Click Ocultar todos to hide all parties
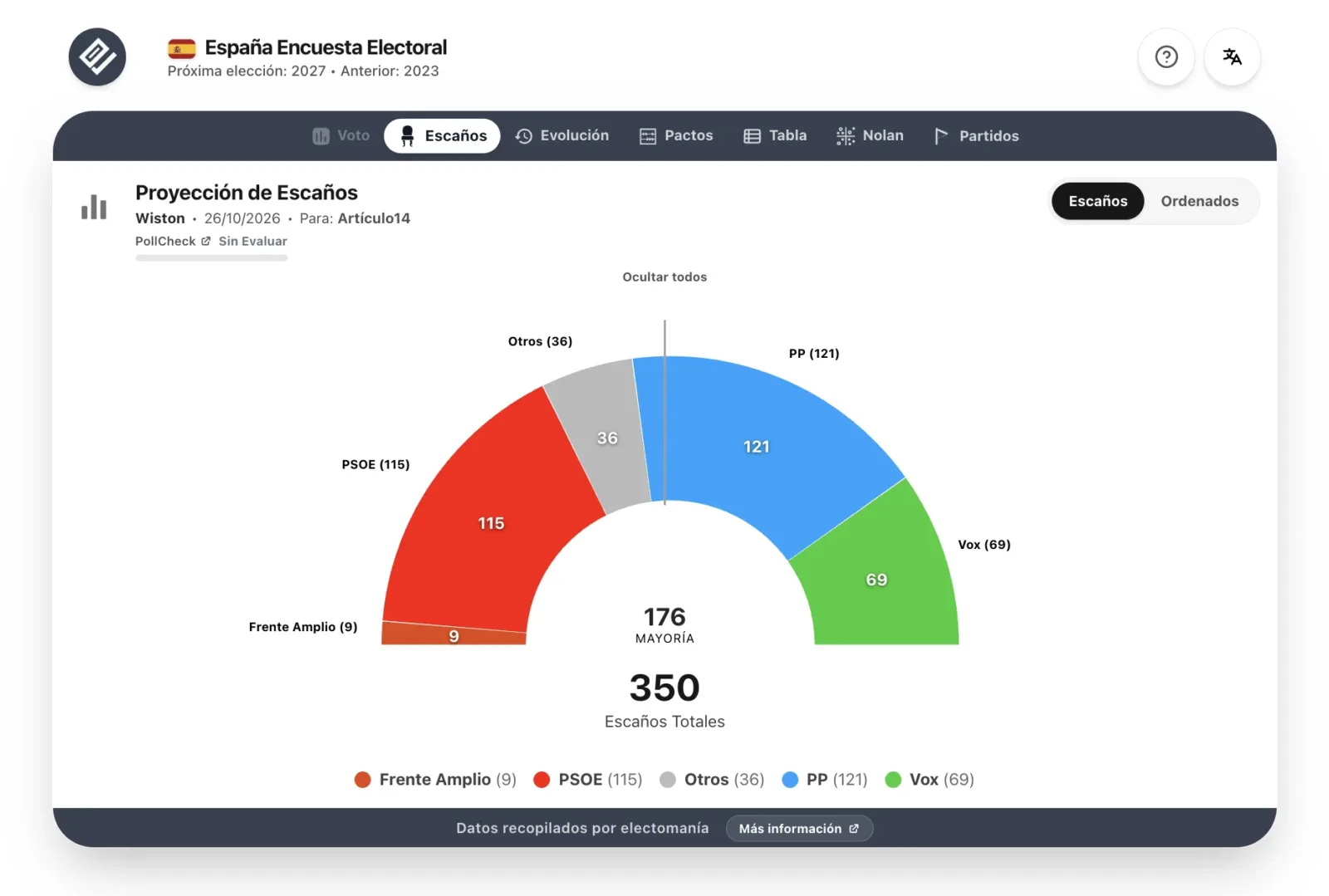This screenshot has height=896, width=1329. (x=664, y=277)
